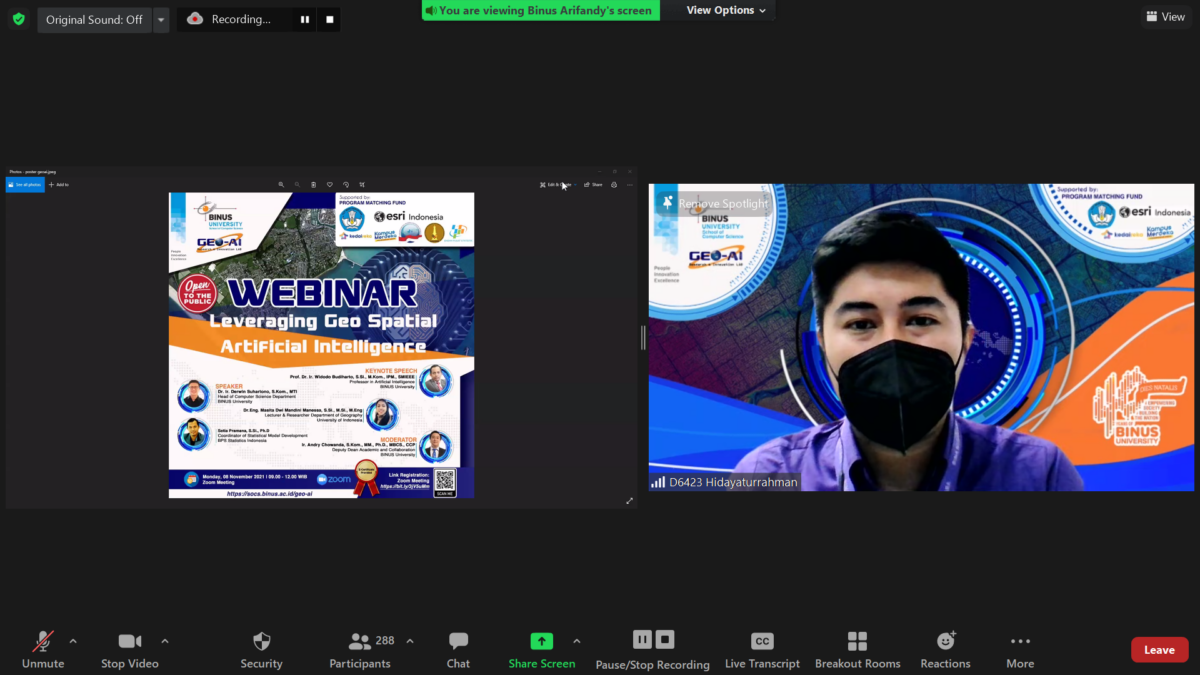Leave the meeting
1200x675 pixels.
tap(1160, 650)
